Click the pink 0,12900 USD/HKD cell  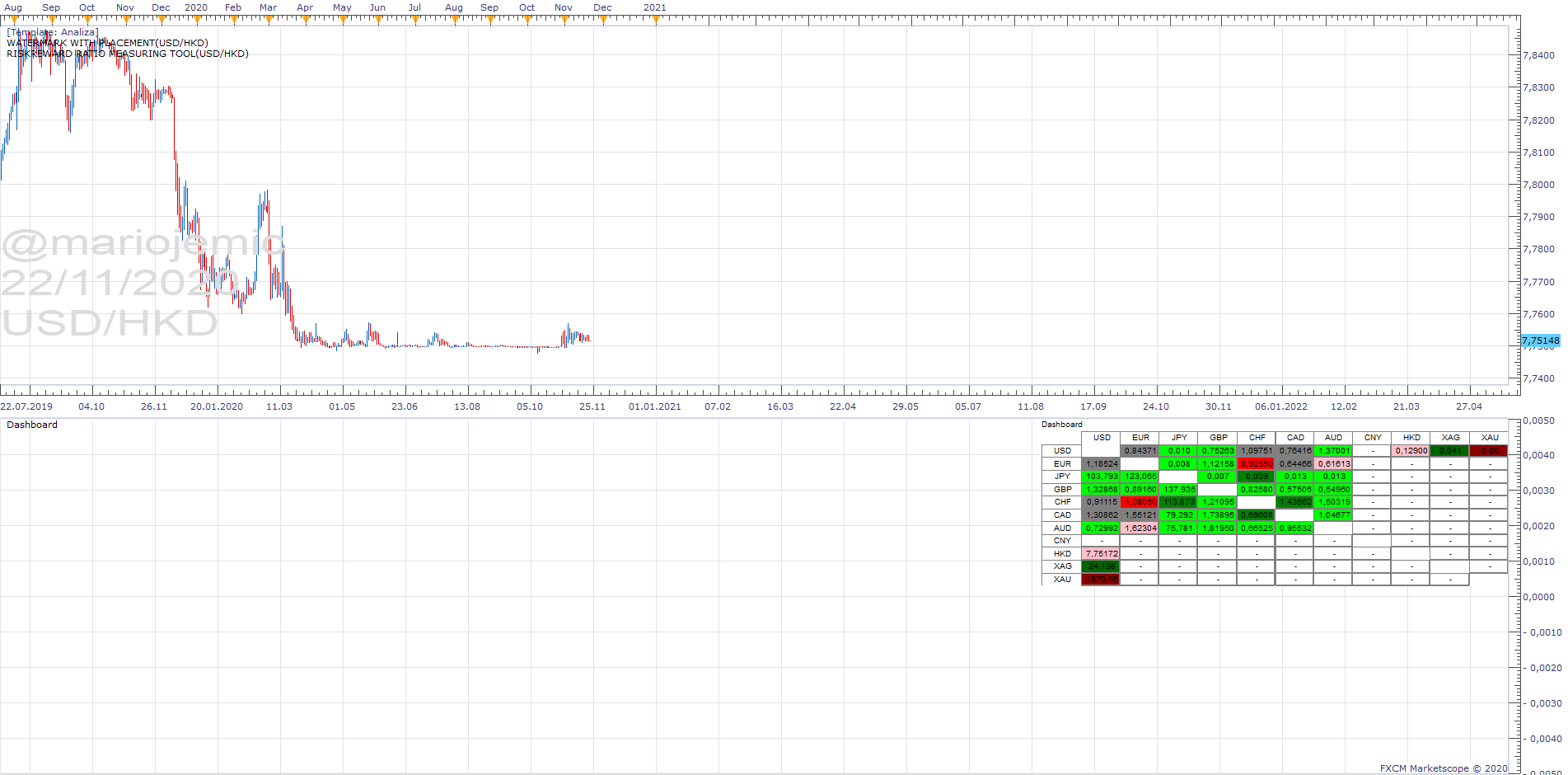click(1411, 451)
